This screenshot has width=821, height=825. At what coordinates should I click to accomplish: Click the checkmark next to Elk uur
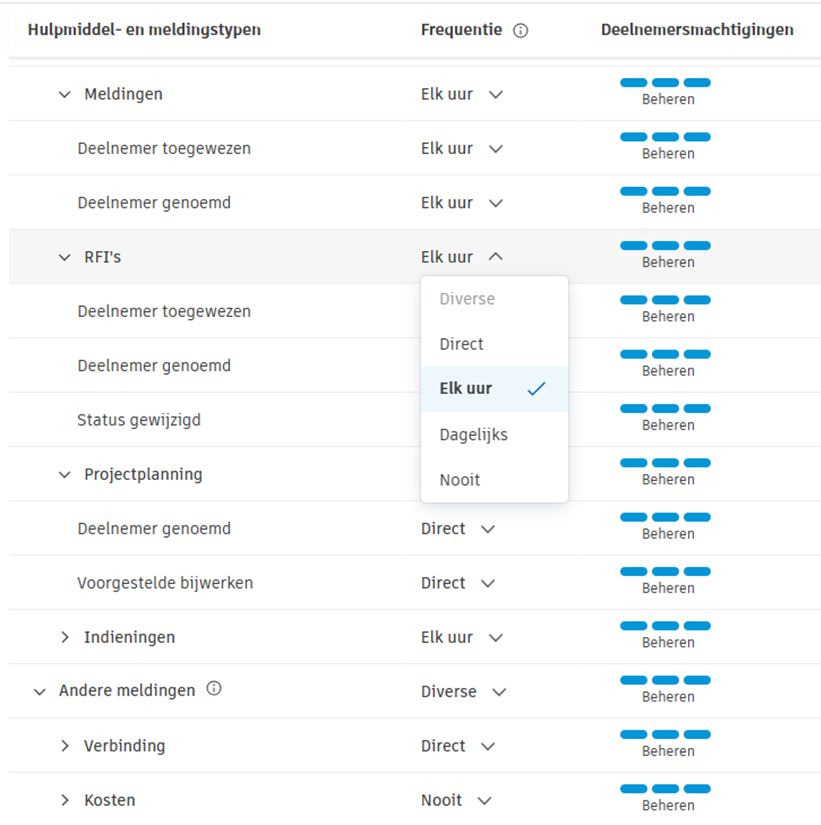[x=537, y=389]
